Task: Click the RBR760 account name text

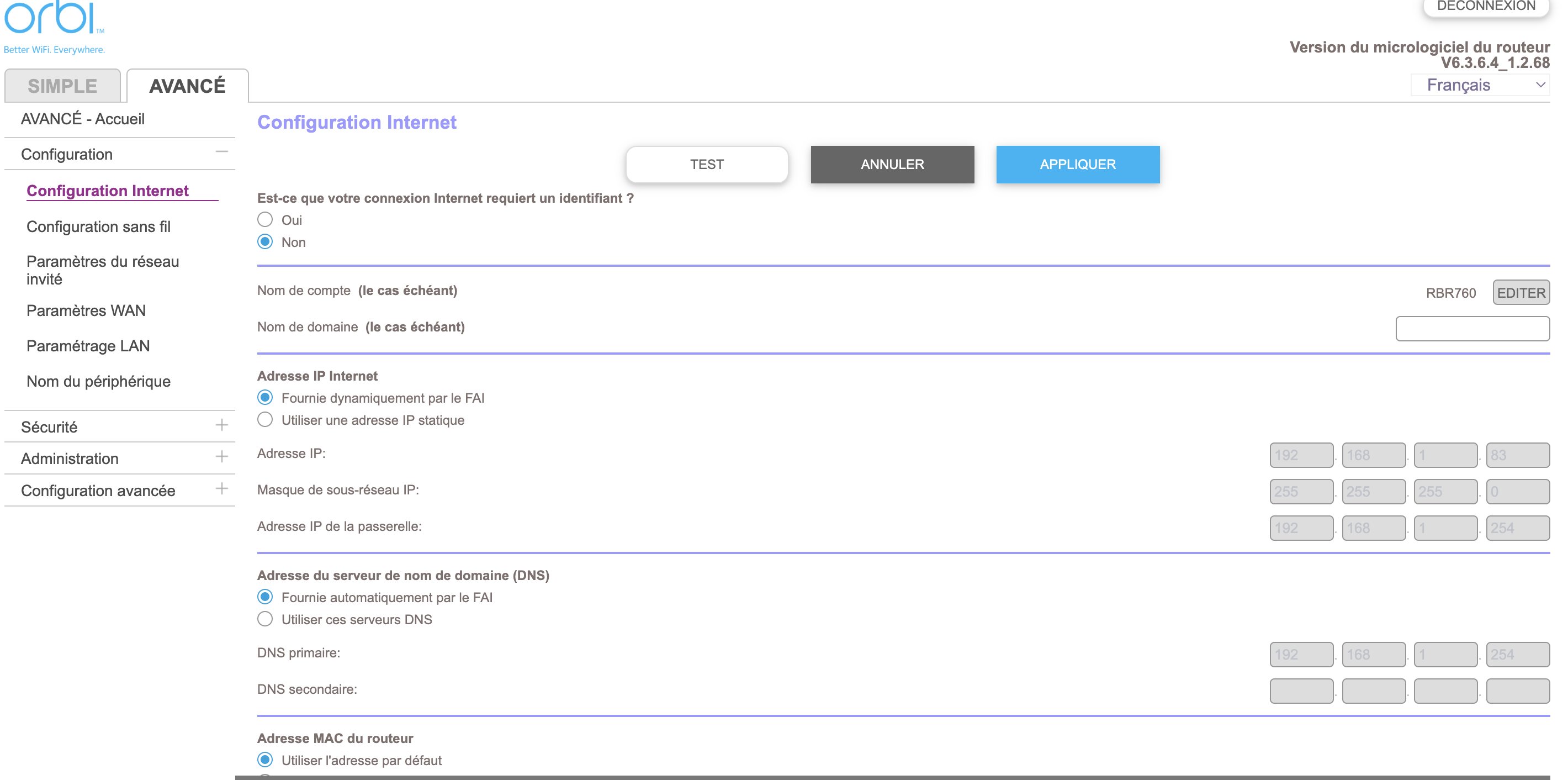Action: click(x=1450, y=293)
